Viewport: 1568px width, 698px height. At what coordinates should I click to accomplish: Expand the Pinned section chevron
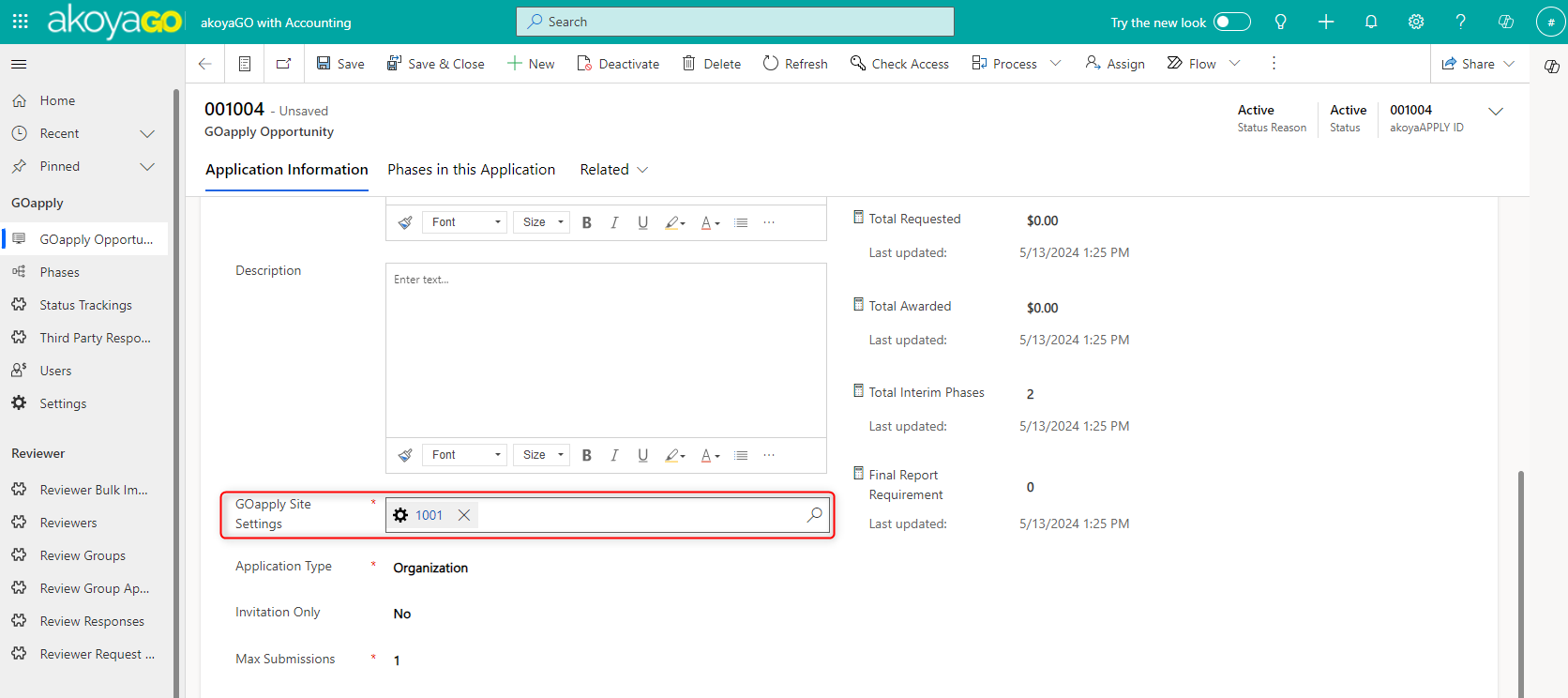pyautogui.click(x=147, y=167)
